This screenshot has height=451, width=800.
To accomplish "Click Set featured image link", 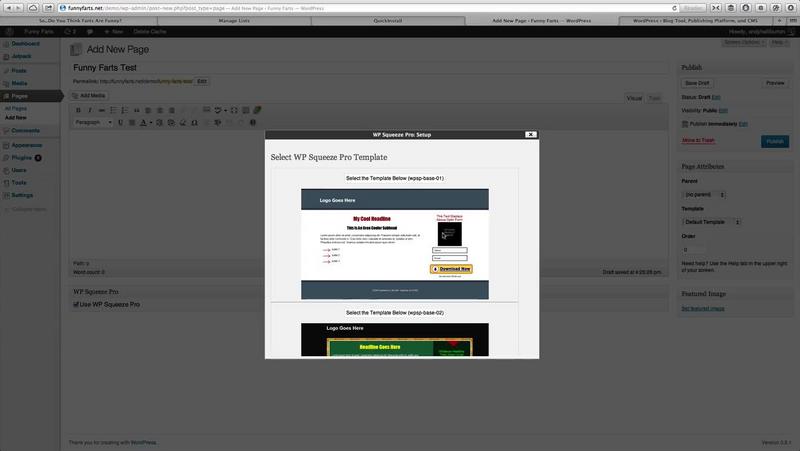I will tap(703, 309).
